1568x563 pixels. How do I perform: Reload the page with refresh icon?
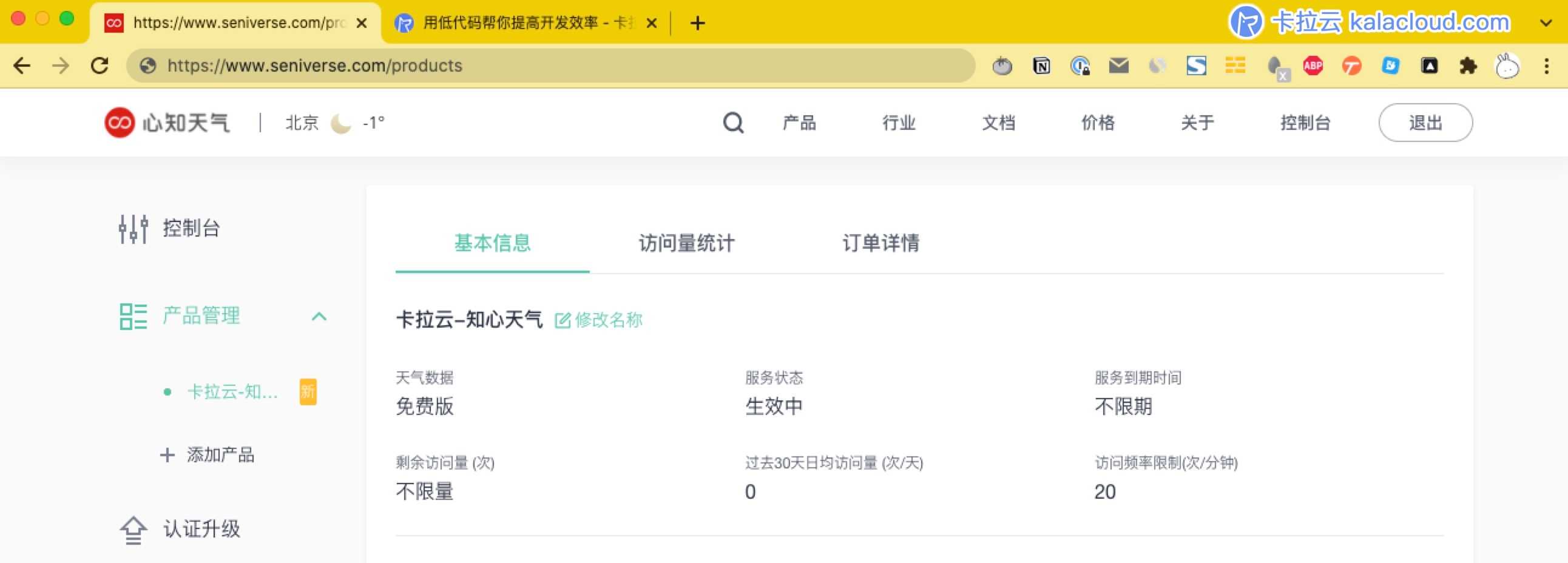click(x=100, y=66)
